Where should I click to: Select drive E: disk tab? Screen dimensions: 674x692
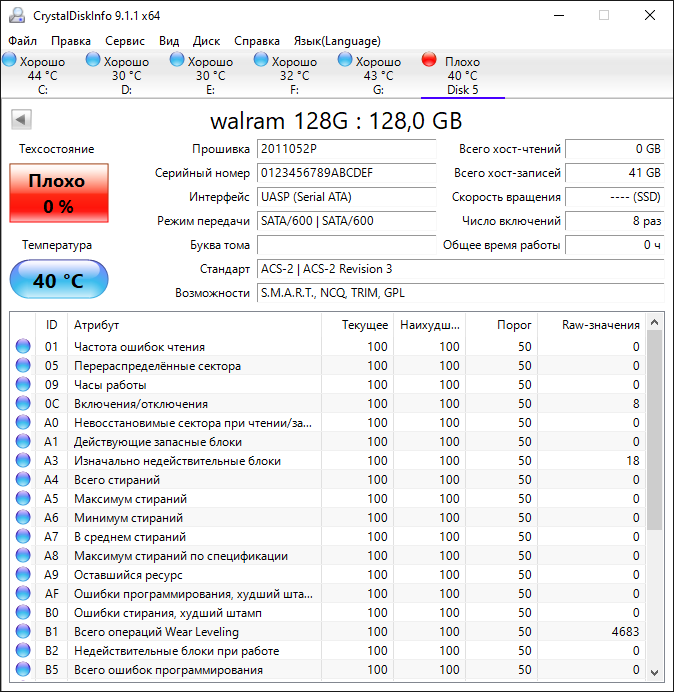click(211, 75)
